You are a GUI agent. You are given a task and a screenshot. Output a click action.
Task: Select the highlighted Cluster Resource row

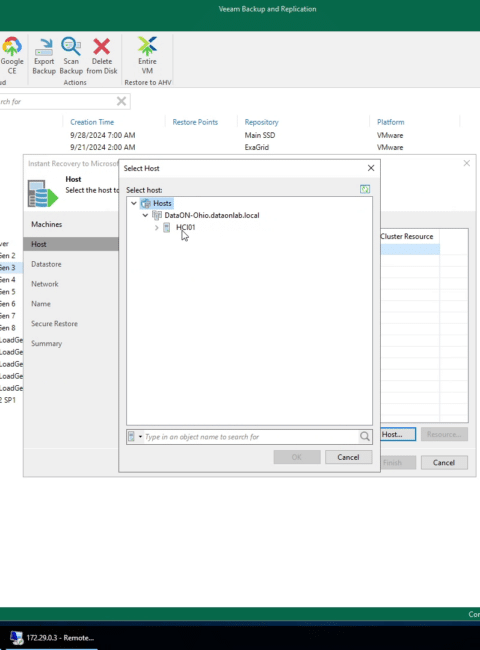[x=410, y=249]
